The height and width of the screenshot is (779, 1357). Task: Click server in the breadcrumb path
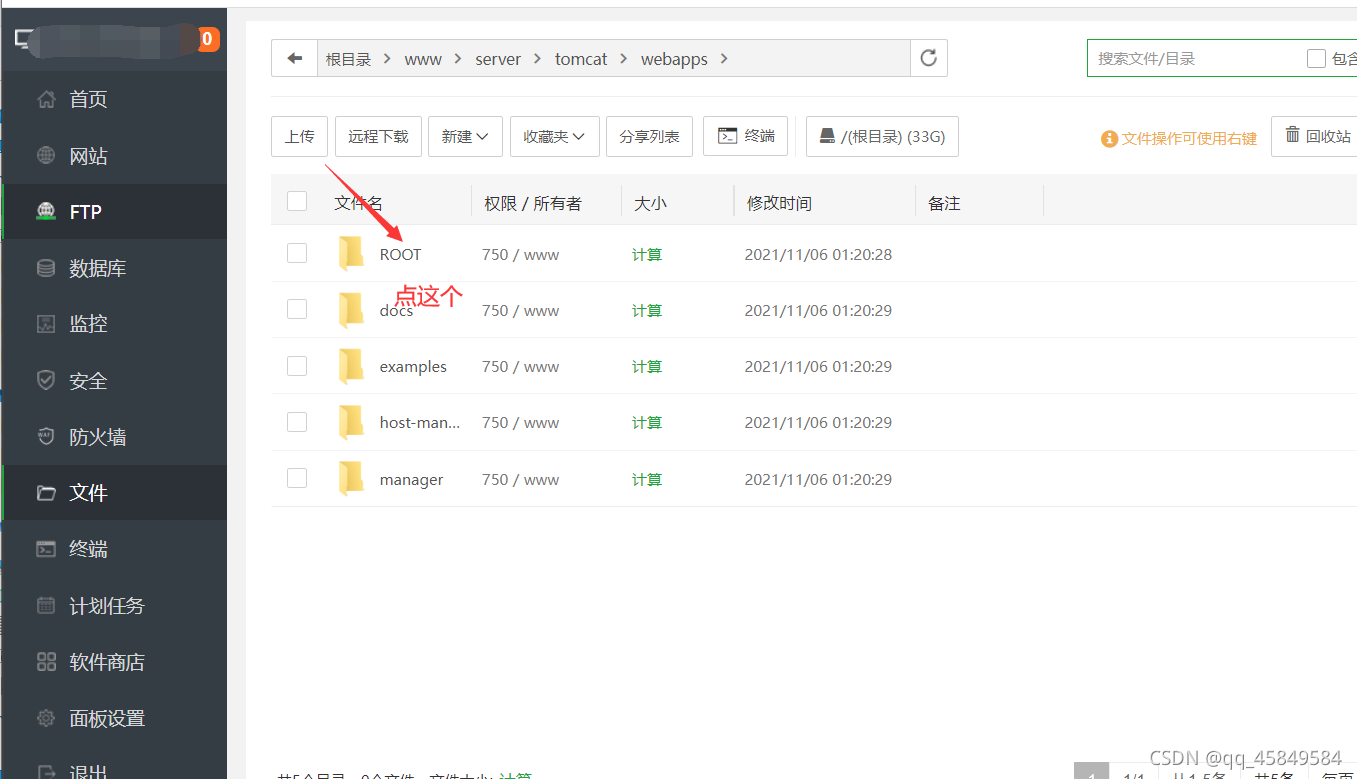pyautogui.click(x=498, y=59)
